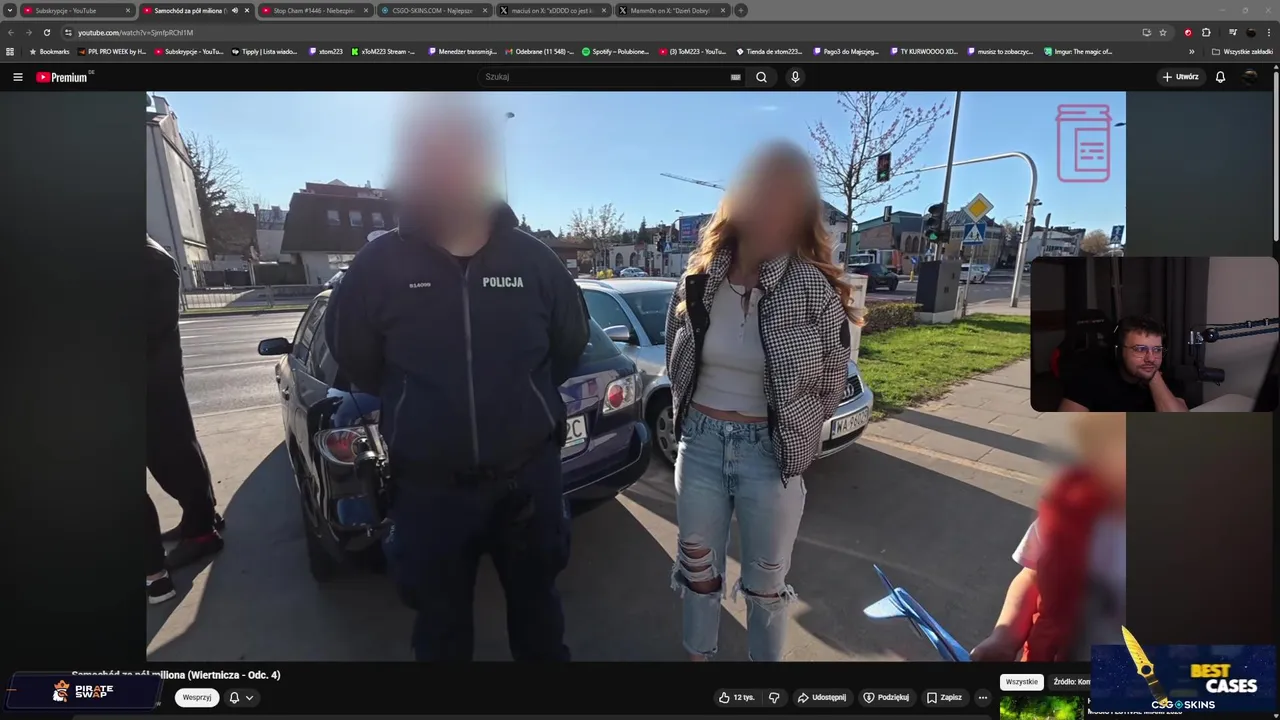This screenshot has width=1280, height=720.
Task: Open the Imgur: The magic of... bookmark
Action: 1078,51
